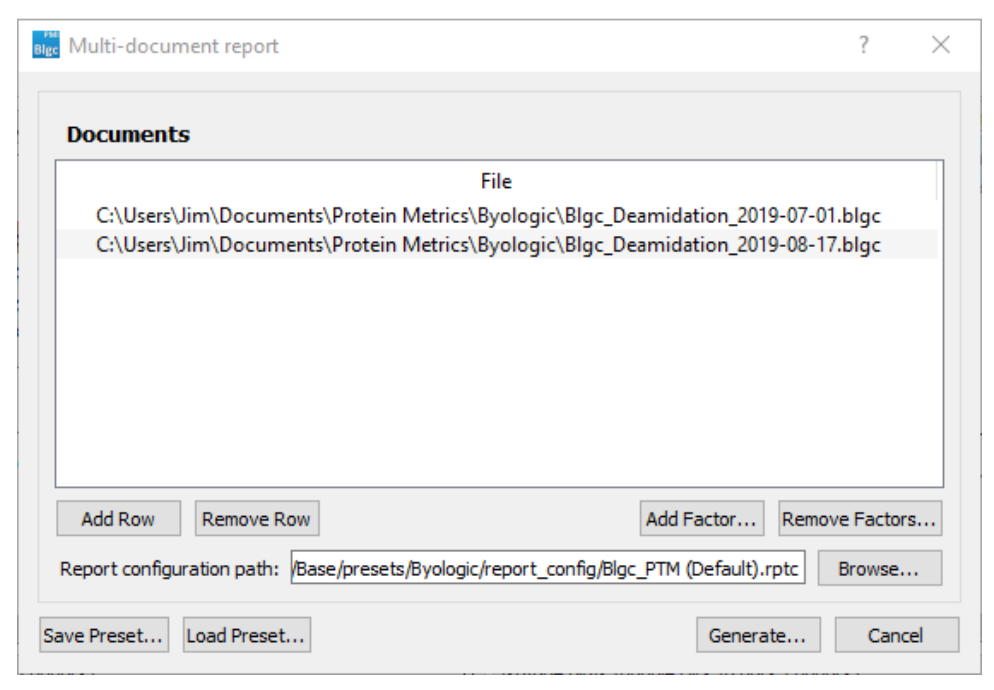994x690 pixels.
Task: Click the Blgc application icon in title bar
Action: coord(46,45)
